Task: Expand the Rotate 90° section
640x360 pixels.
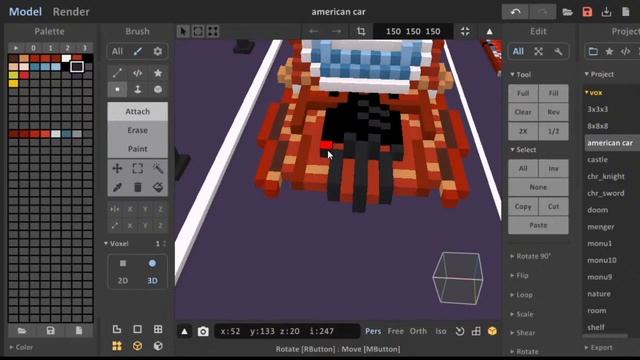Action: pos(531,256)
